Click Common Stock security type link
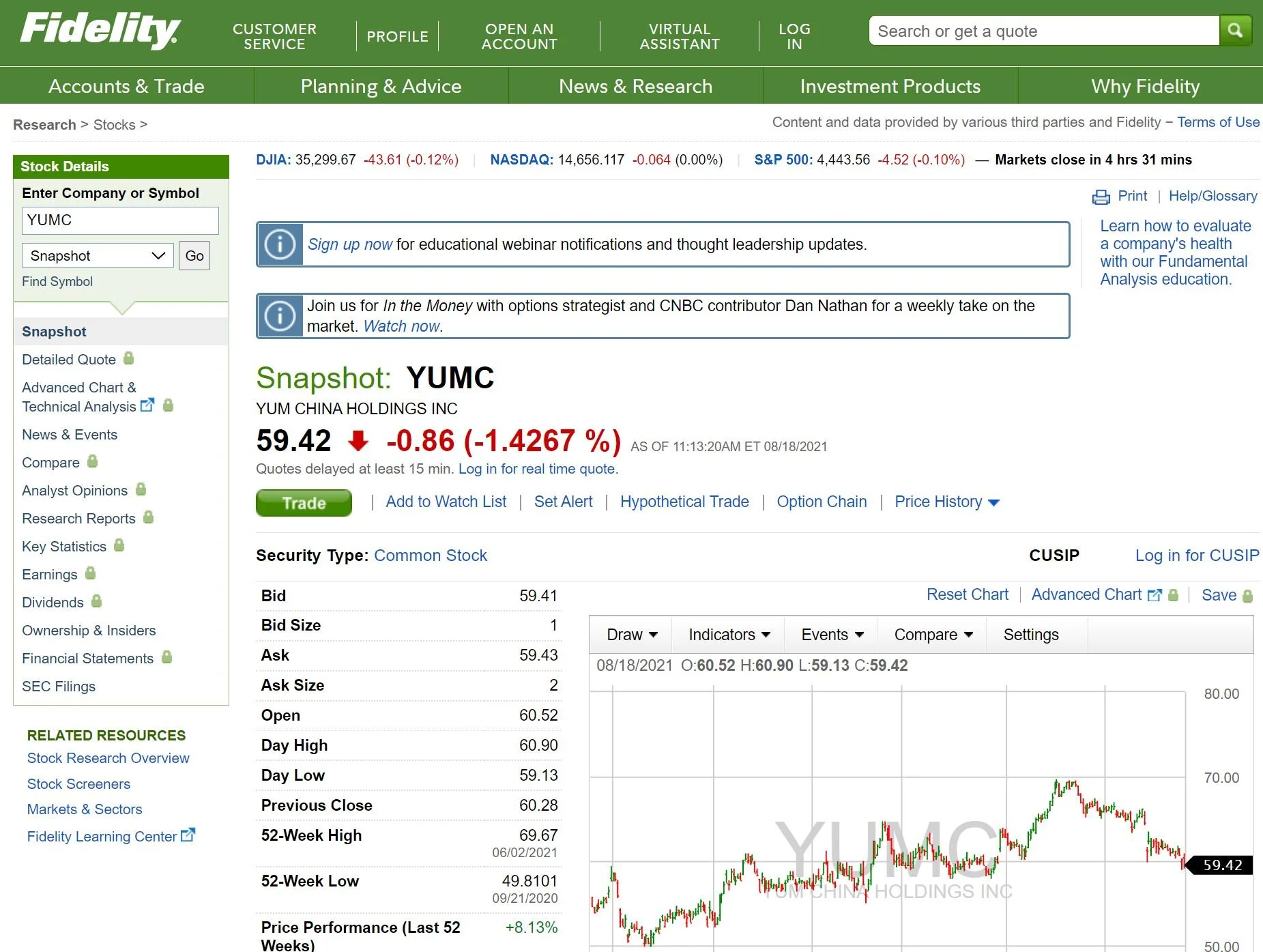Viewport: 1263px width, 952px height. tap(431, 555)
